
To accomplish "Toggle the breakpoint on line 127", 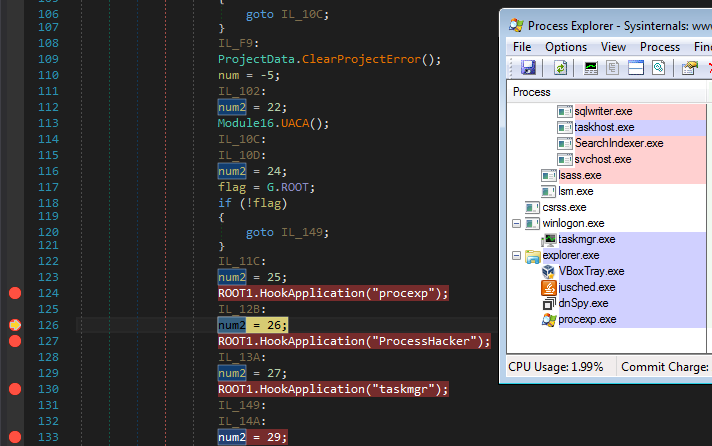I will (15, 341).
